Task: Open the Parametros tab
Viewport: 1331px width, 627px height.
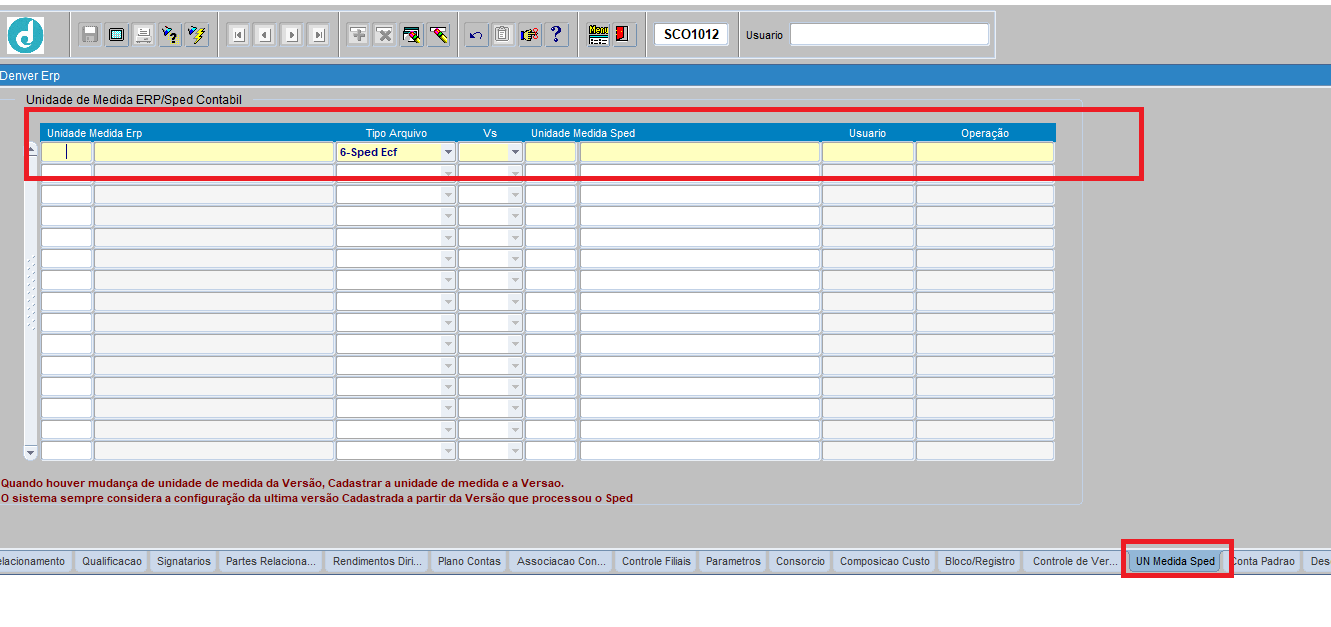Action: [733, 561]
